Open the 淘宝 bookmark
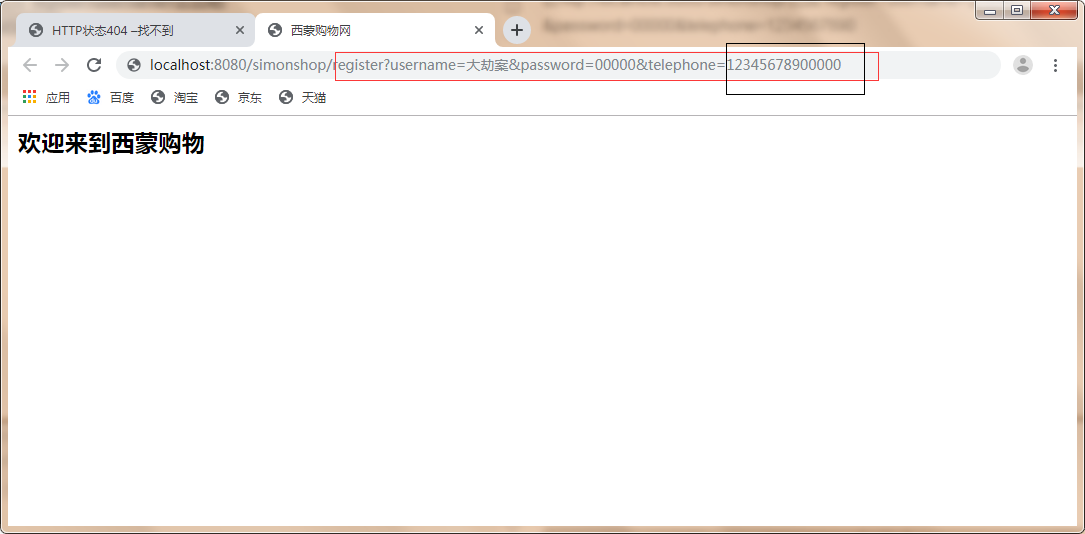The image size is (1085, 534). click(x=174, y=98)
